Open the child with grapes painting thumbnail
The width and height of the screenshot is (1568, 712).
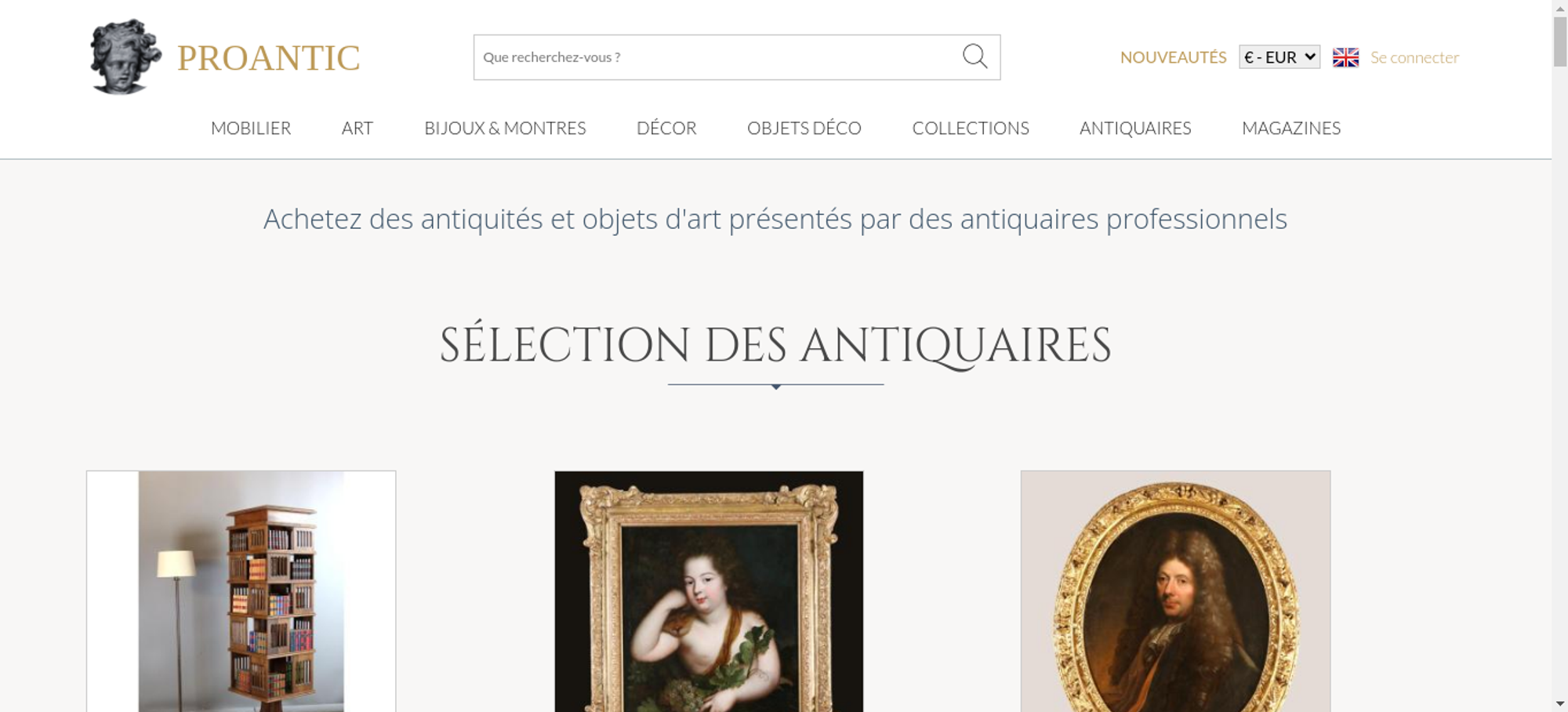click(x=709, y=591)
